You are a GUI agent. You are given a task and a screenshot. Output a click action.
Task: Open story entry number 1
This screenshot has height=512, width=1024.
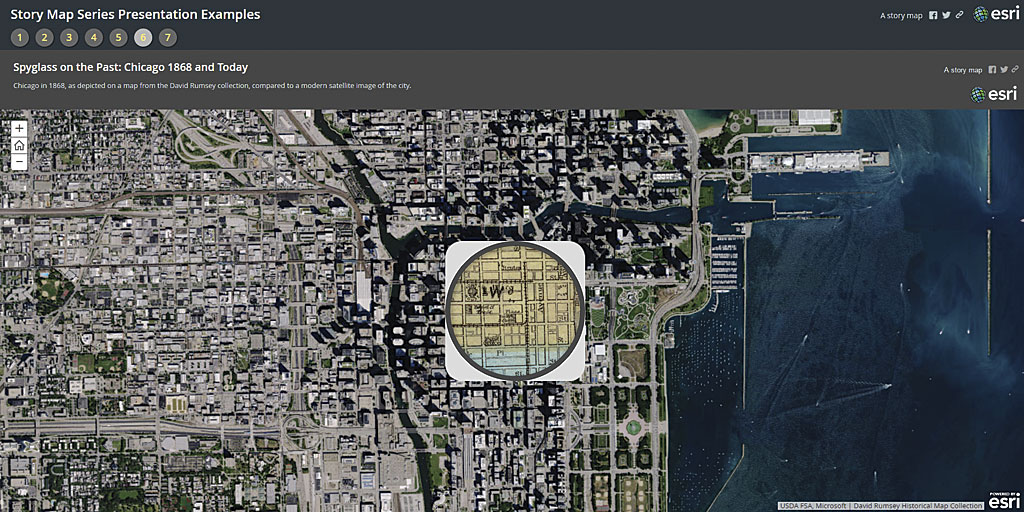[x=20, y=37]
